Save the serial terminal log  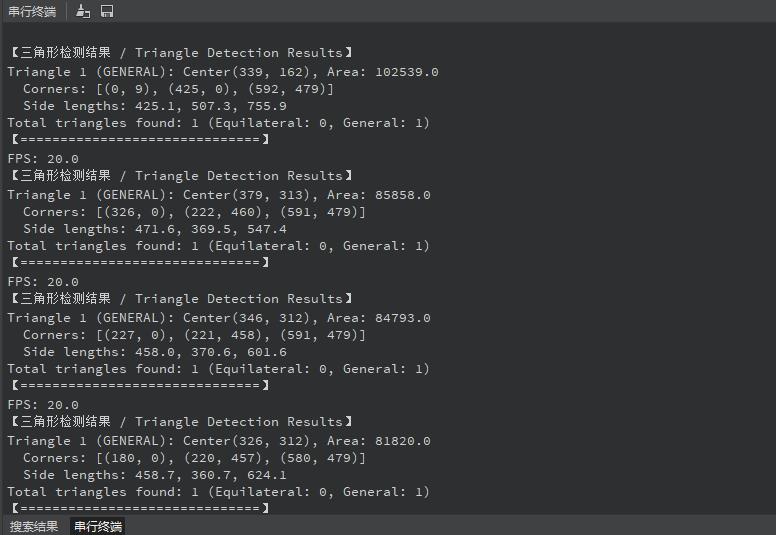point(107,11)
